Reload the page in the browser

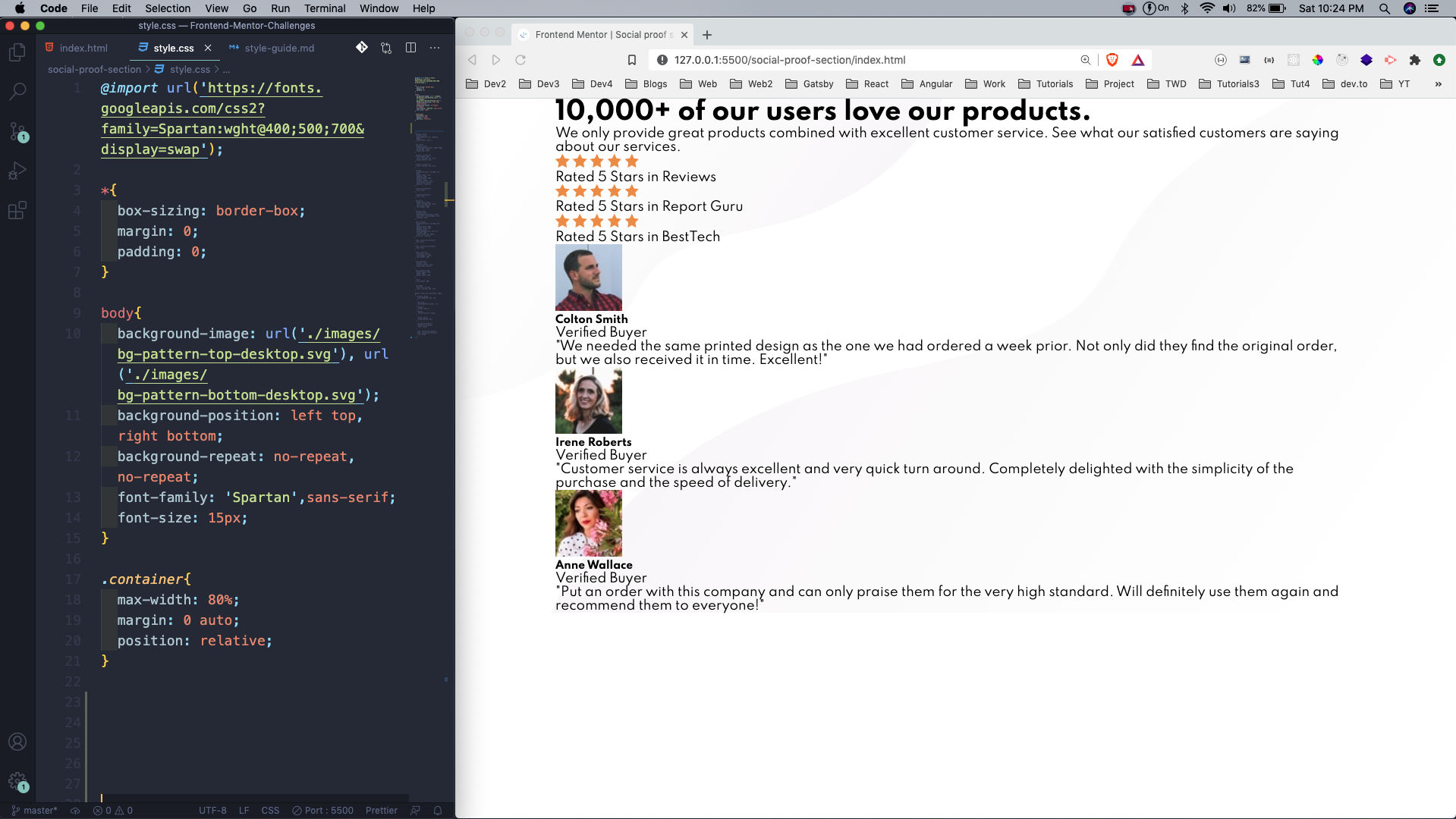tap(520, 60)
